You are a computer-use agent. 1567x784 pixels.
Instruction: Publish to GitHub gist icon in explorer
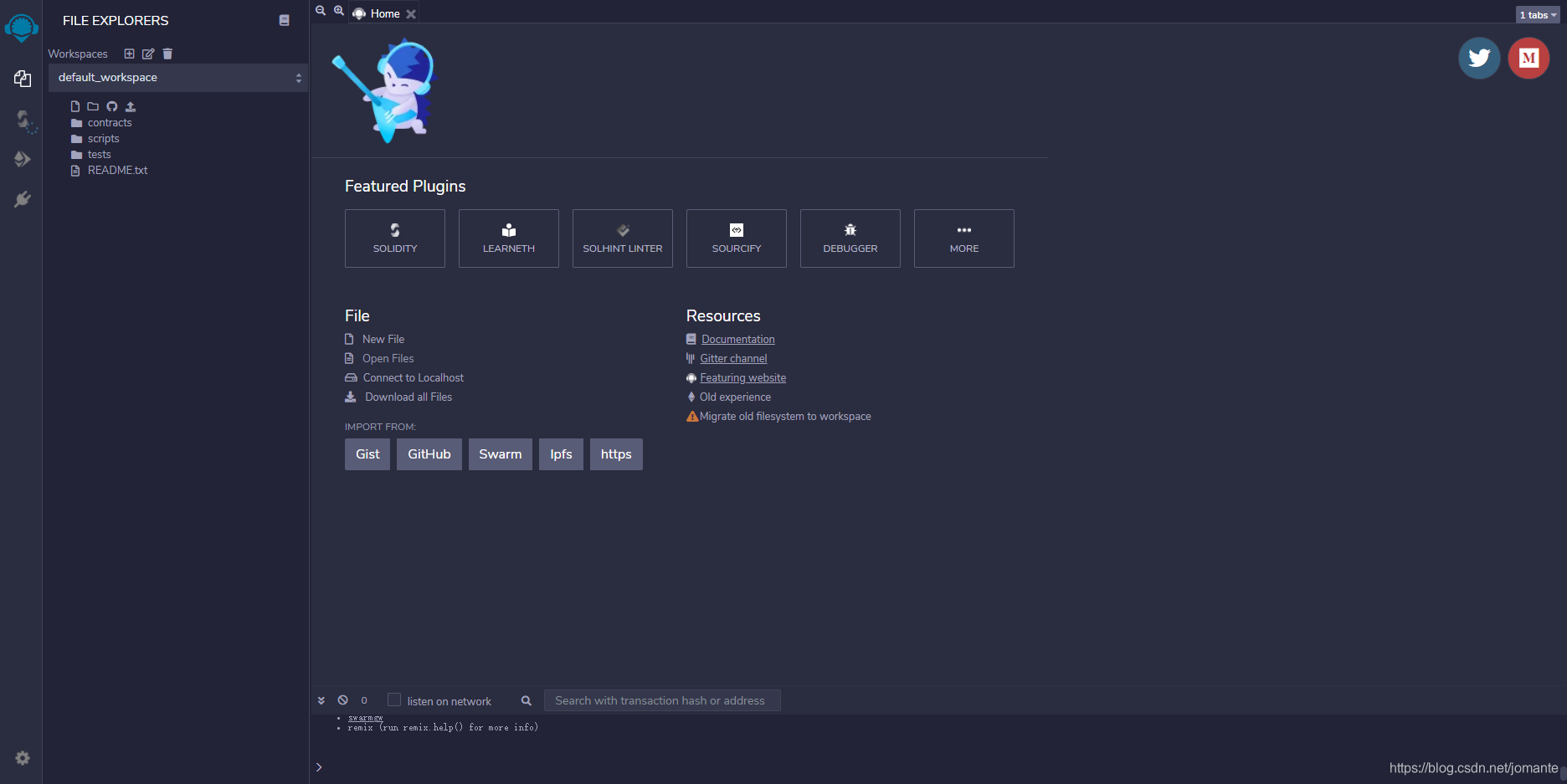111,106
